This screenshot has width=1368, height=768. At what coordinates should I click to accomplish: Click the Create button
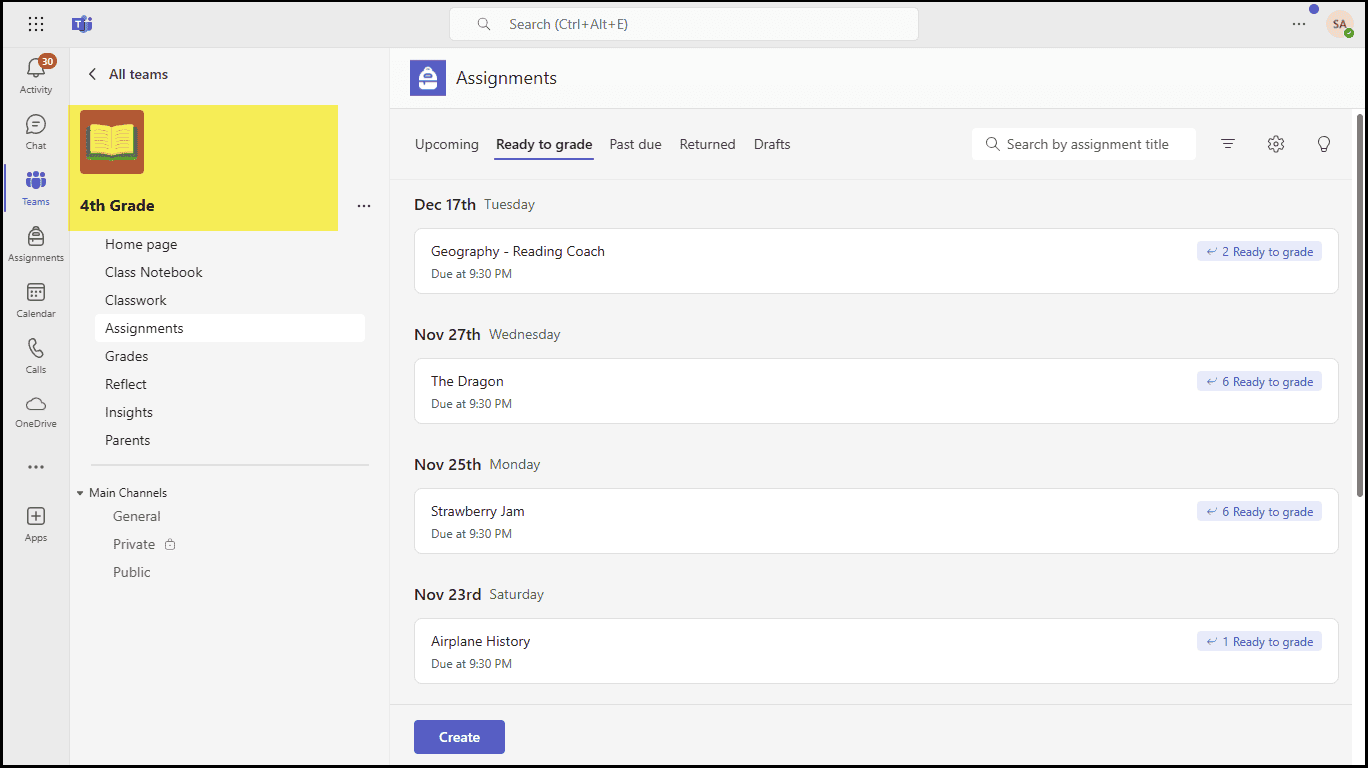(459, 736)
